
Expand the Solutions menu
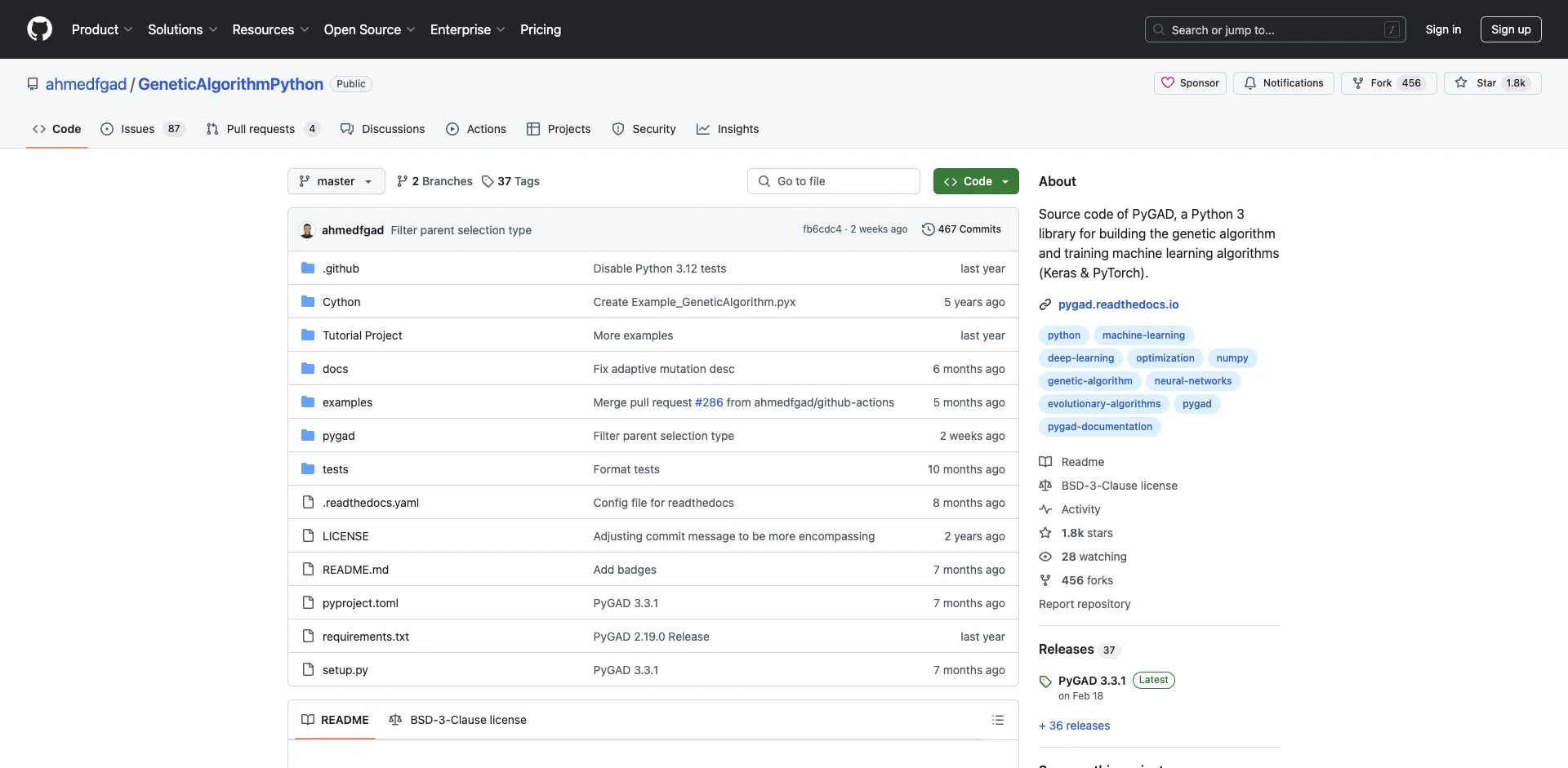[x=183, y=29]
